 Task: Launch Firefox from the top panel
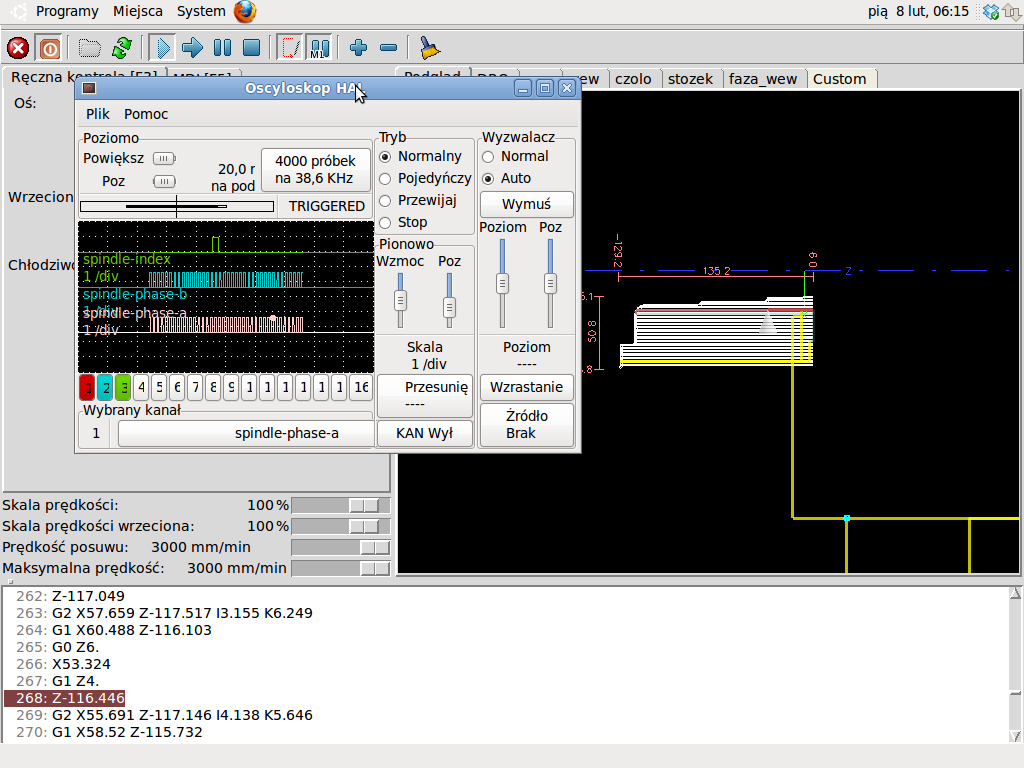click(x=246, y=11)
